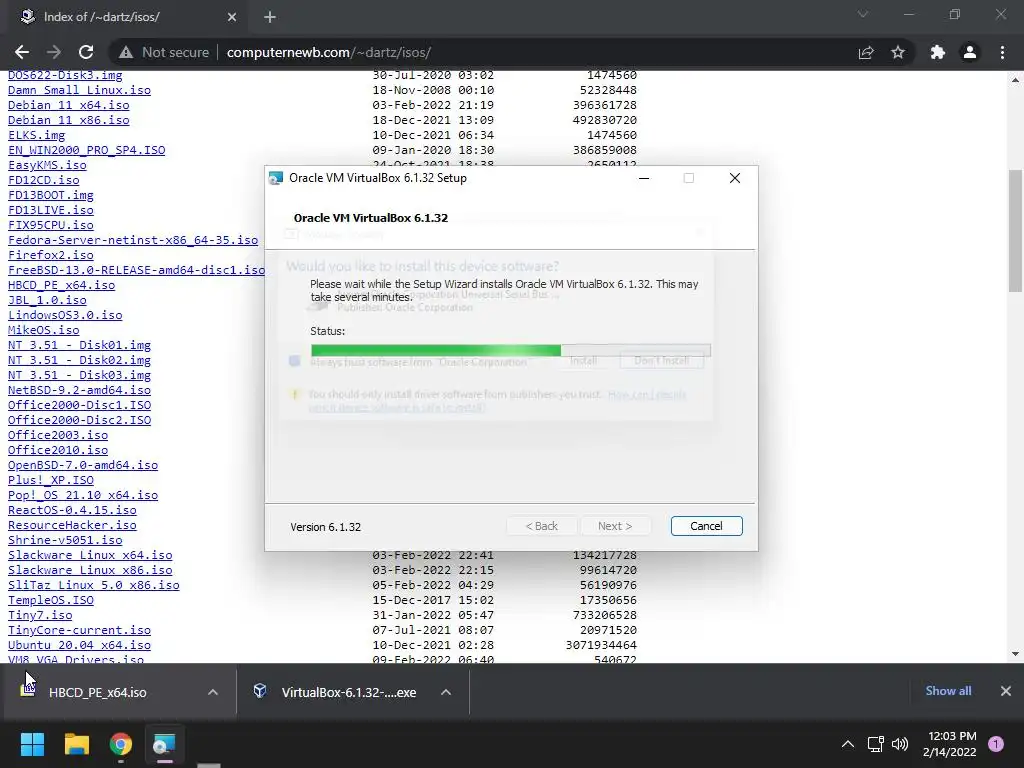Image resolution: width=1024 pixels, height=768 pixels.
Task: Close the Index of isos tab
Action: 232,17
